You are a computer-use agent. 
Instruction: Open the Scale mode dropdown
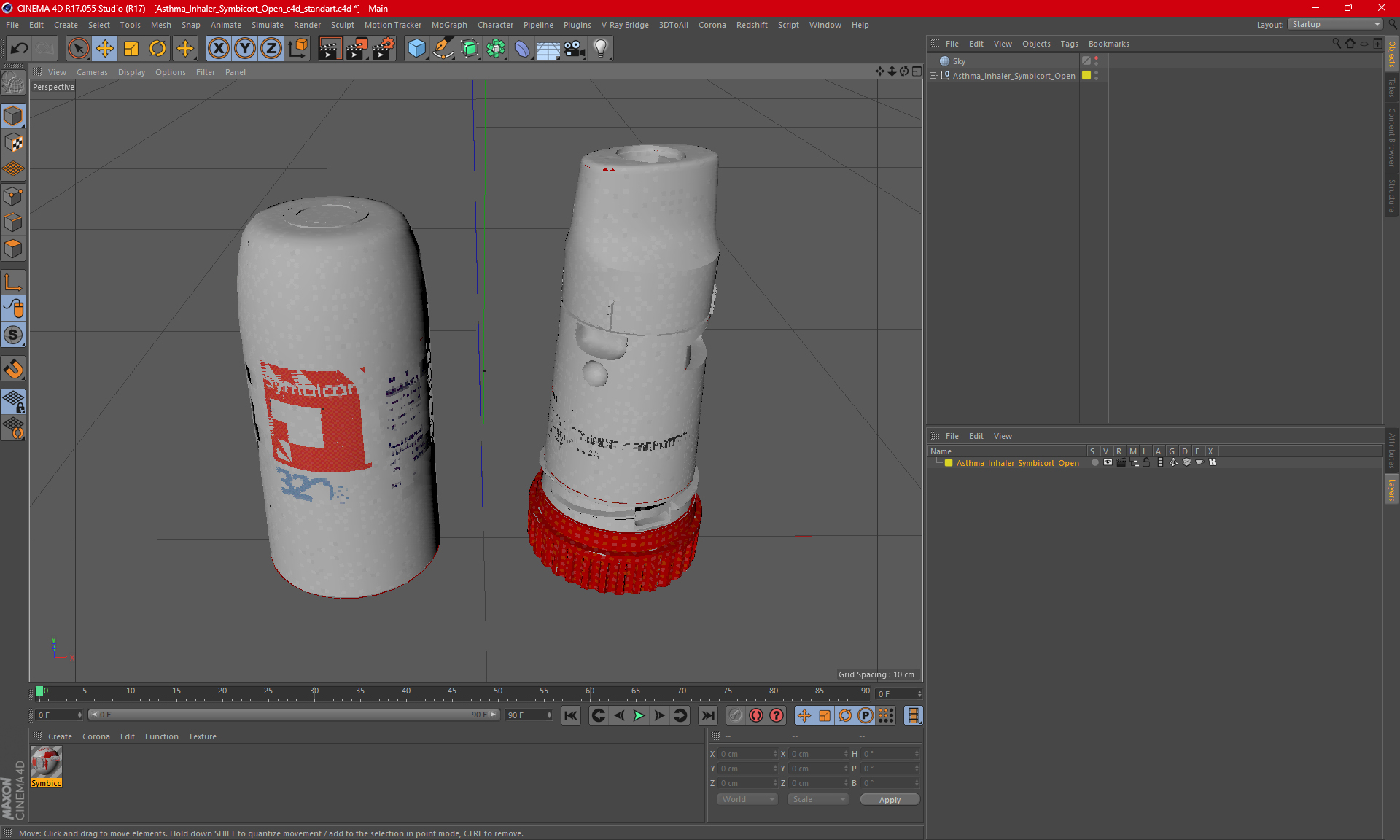818,799
